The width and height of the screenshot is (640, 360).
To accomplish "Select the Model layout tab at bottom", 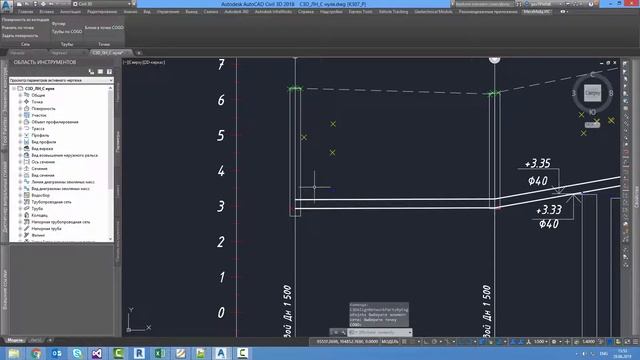I will pos(16,340).
